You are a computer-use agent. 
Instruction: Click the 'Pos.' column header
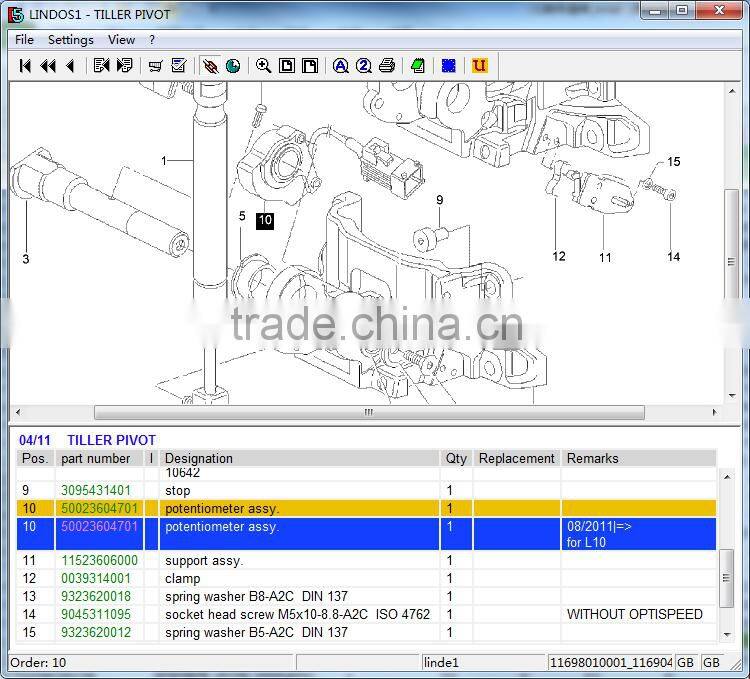35,458
